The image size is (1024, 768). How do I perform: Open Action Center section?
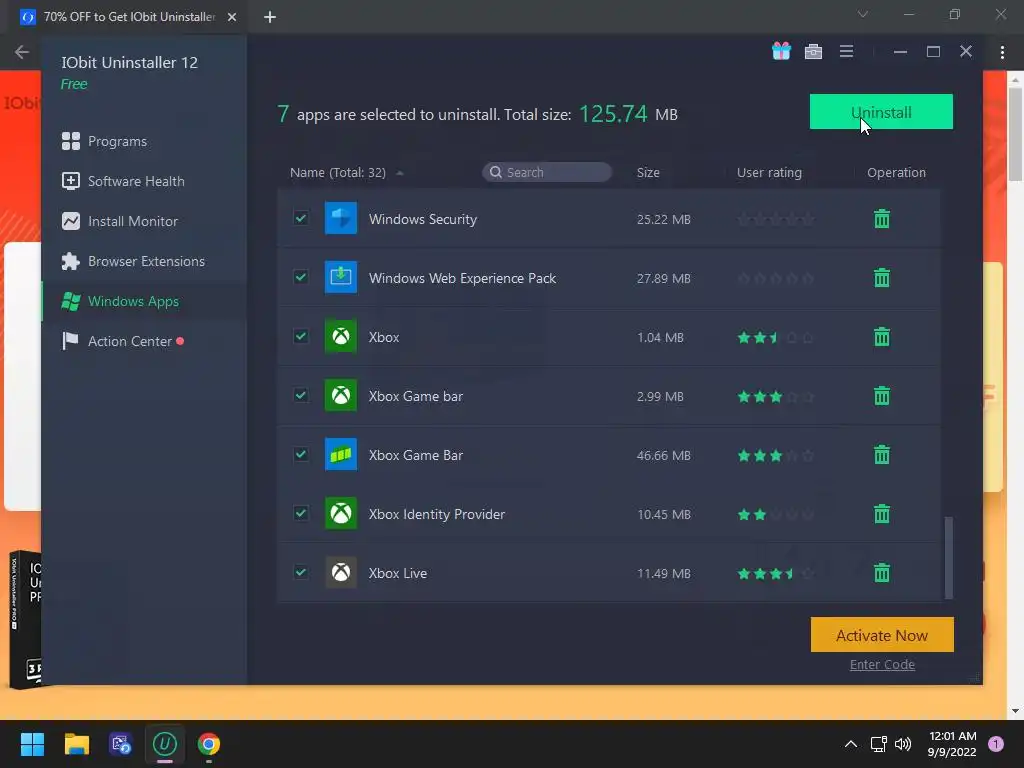click(x=122, y=341)
